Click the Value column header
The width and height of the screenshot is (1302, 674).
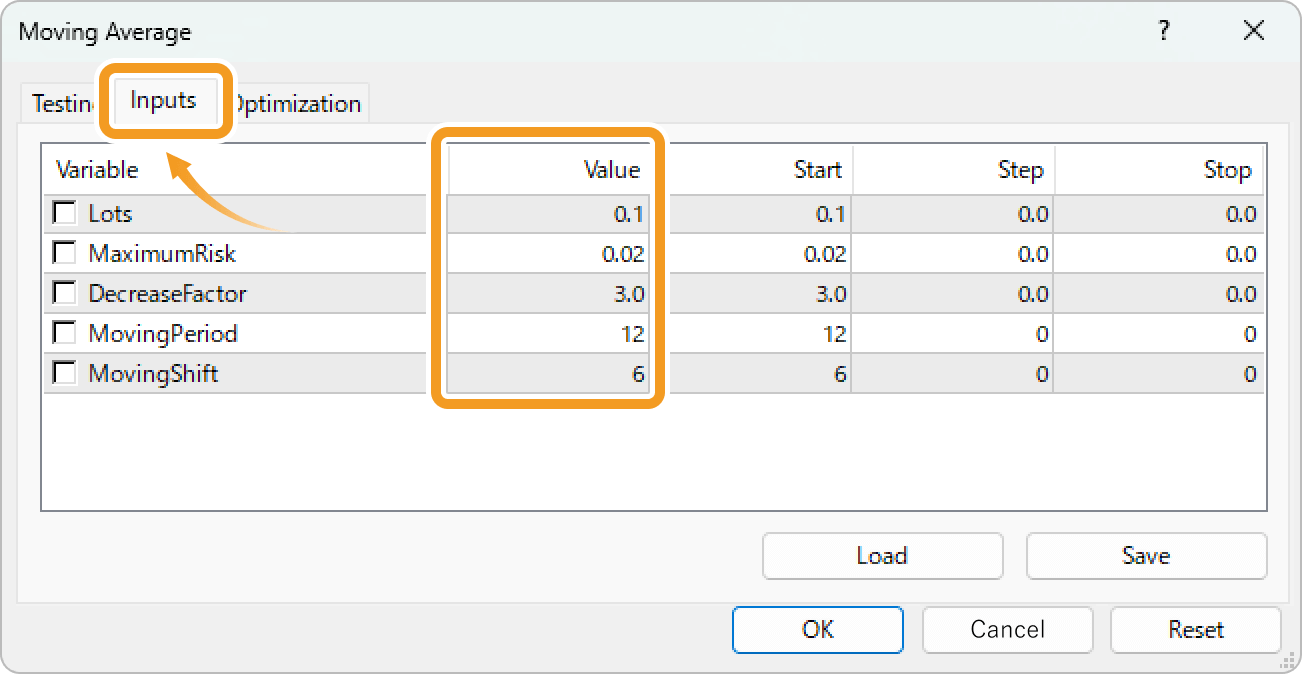pyautogui.click(x=548, y=170)
